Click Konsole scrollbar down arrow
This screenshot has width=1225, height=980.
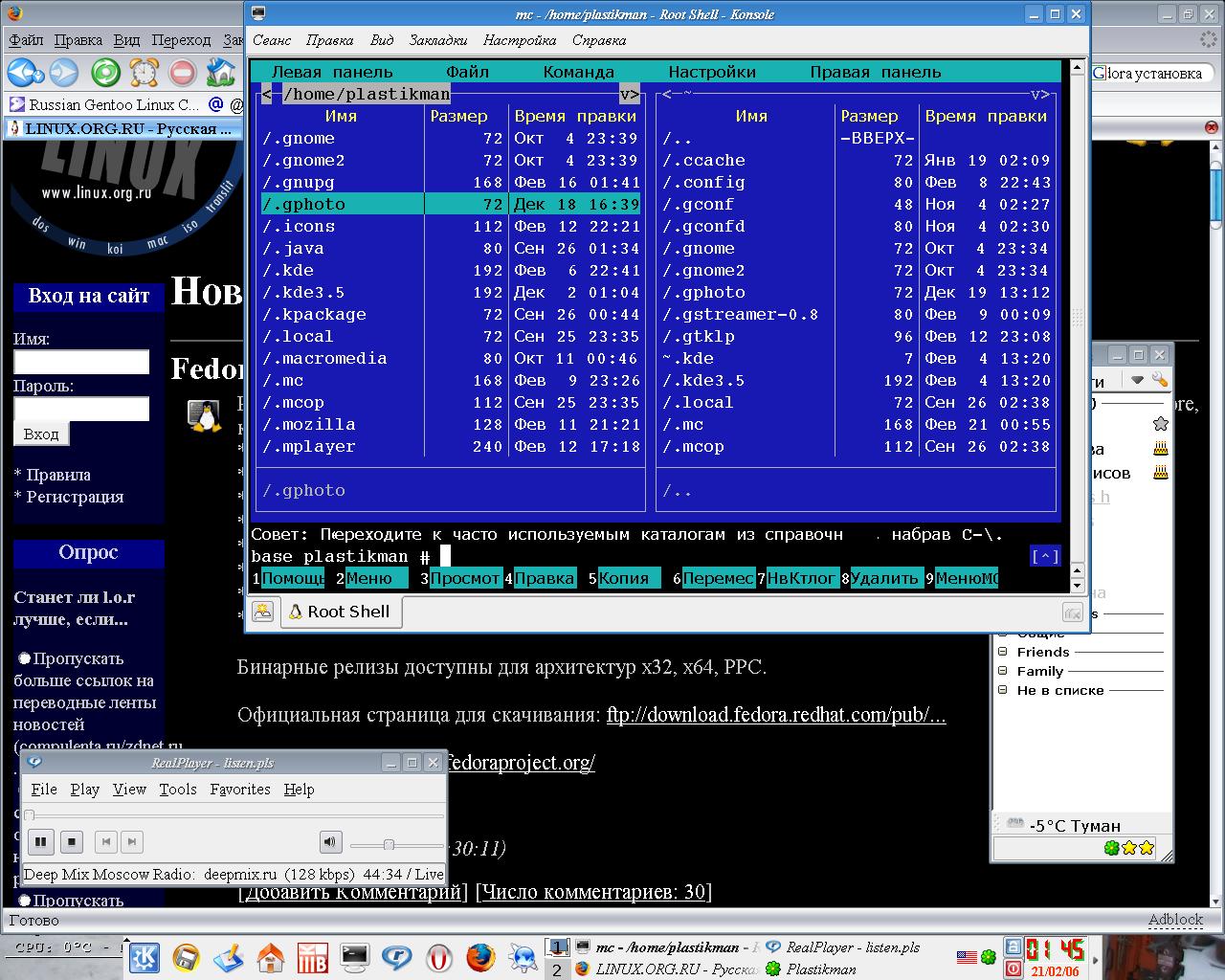point(1077,585)
